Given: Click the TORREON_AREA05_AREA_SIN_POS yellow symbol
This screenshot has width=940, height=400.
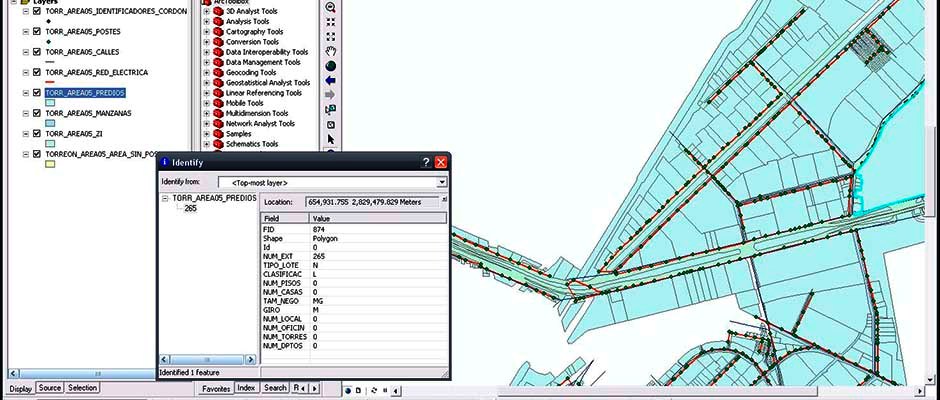Looking at the screenshot, I should click(x=50, y=164).
